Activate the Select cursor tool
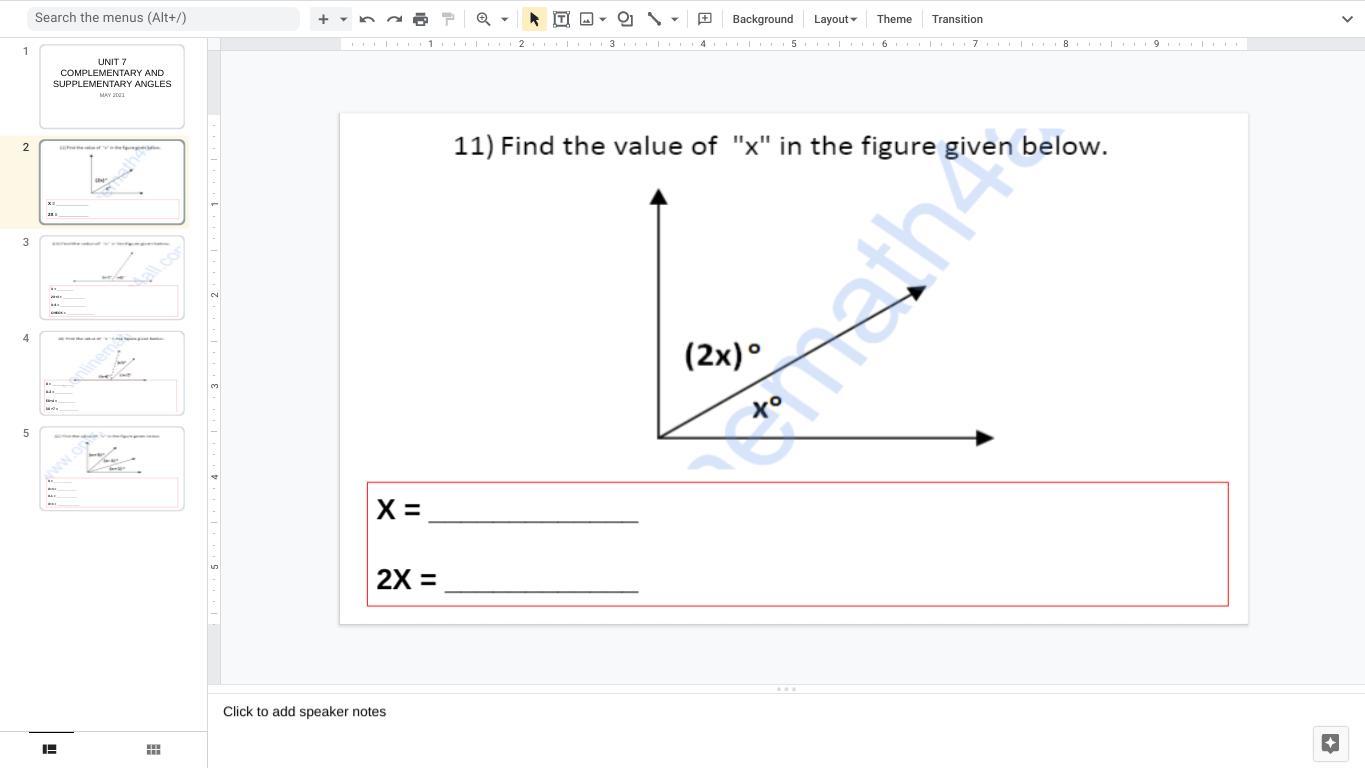This screenshot has width=1365, height=768. tap(534, 19)
